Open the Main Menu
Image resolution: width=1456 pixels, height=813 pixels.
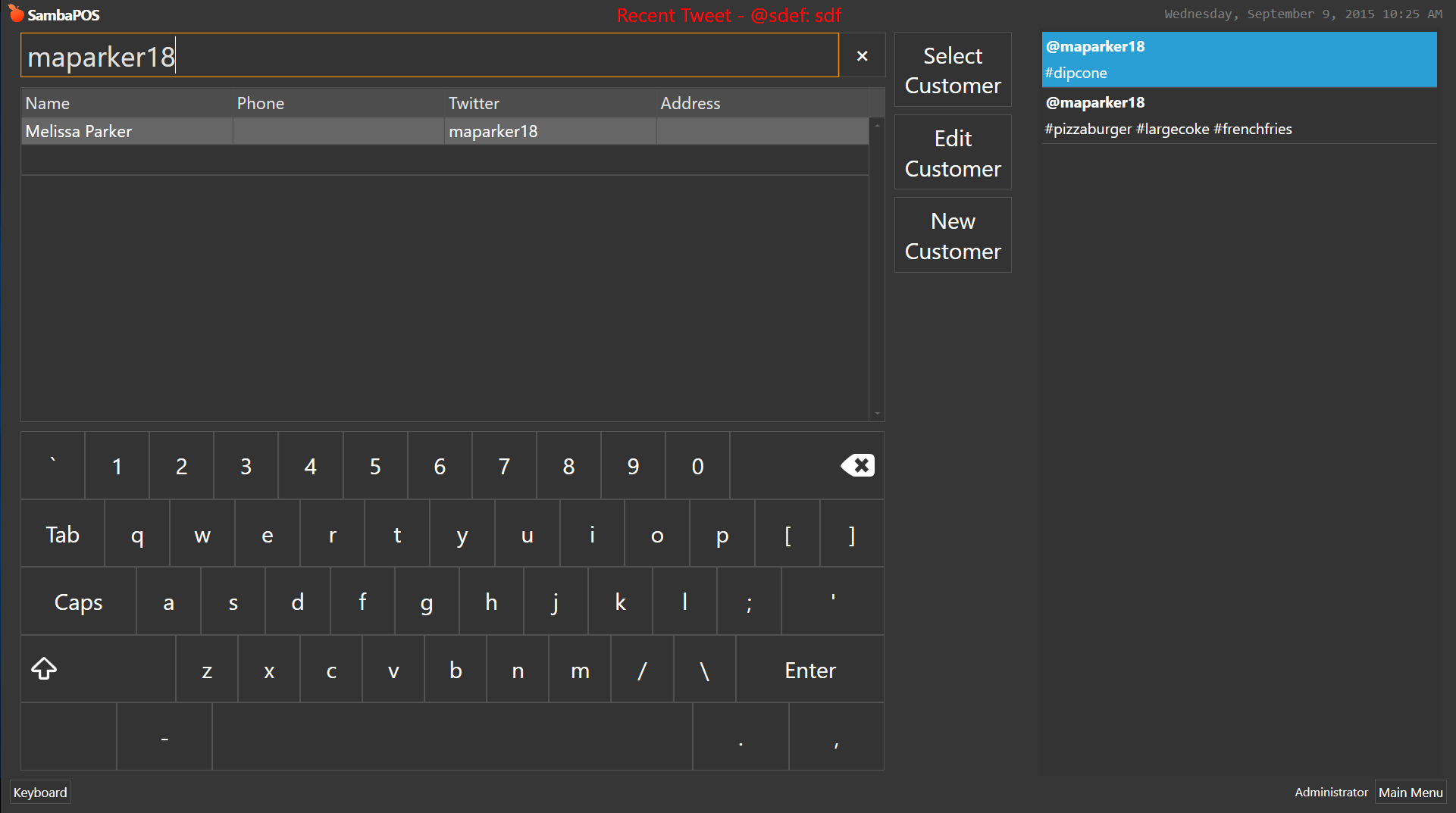tap(1411, 792)
